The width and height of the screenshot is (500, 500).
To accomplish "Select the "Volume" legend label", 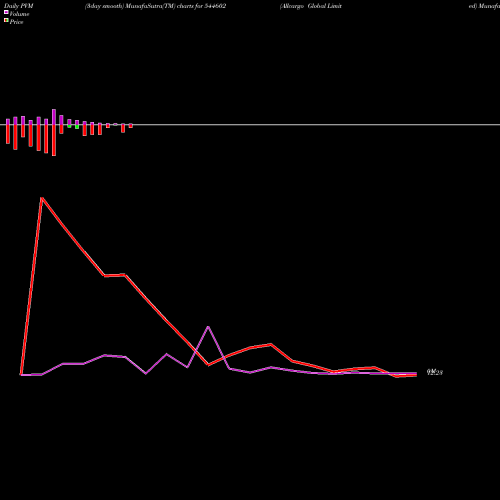I will click(x=19, y=14).
